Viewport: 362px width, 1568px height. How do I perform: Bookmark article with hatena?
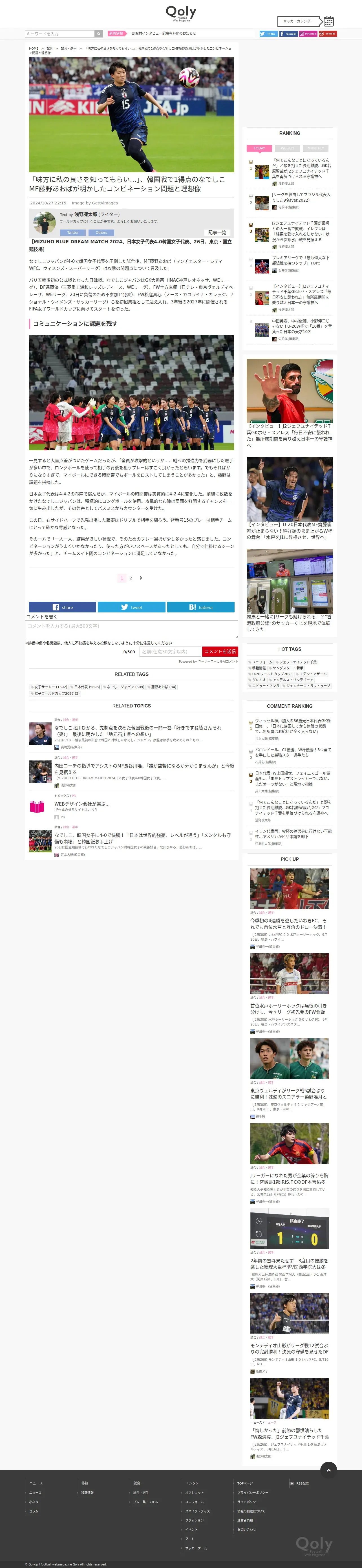point(201,607)
